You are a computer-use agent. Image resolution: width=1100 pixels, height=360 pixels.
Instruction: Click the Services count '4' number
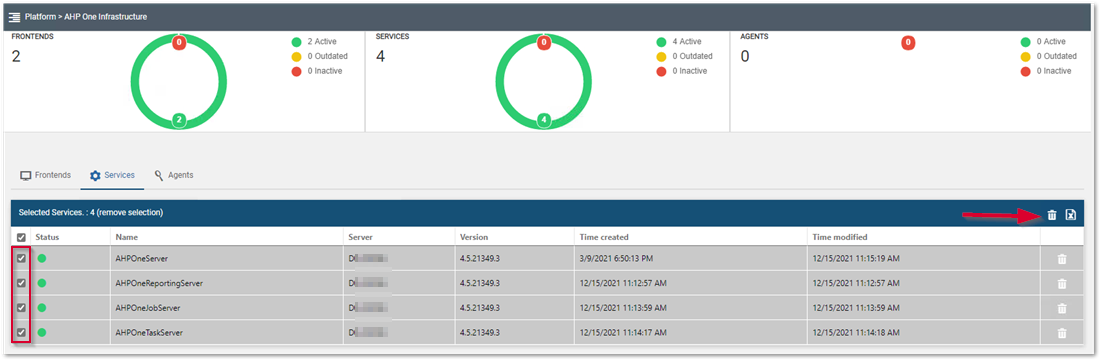380,56
